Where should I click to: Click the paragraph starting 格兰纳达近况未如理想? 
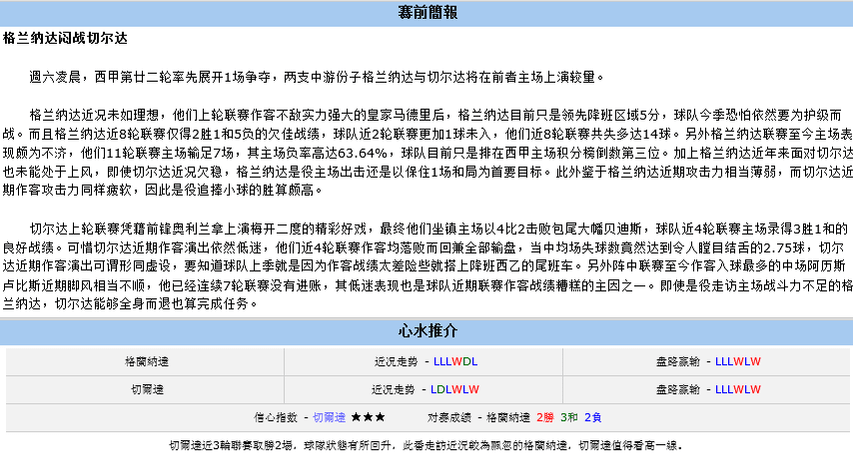click(x=426, y=152)
